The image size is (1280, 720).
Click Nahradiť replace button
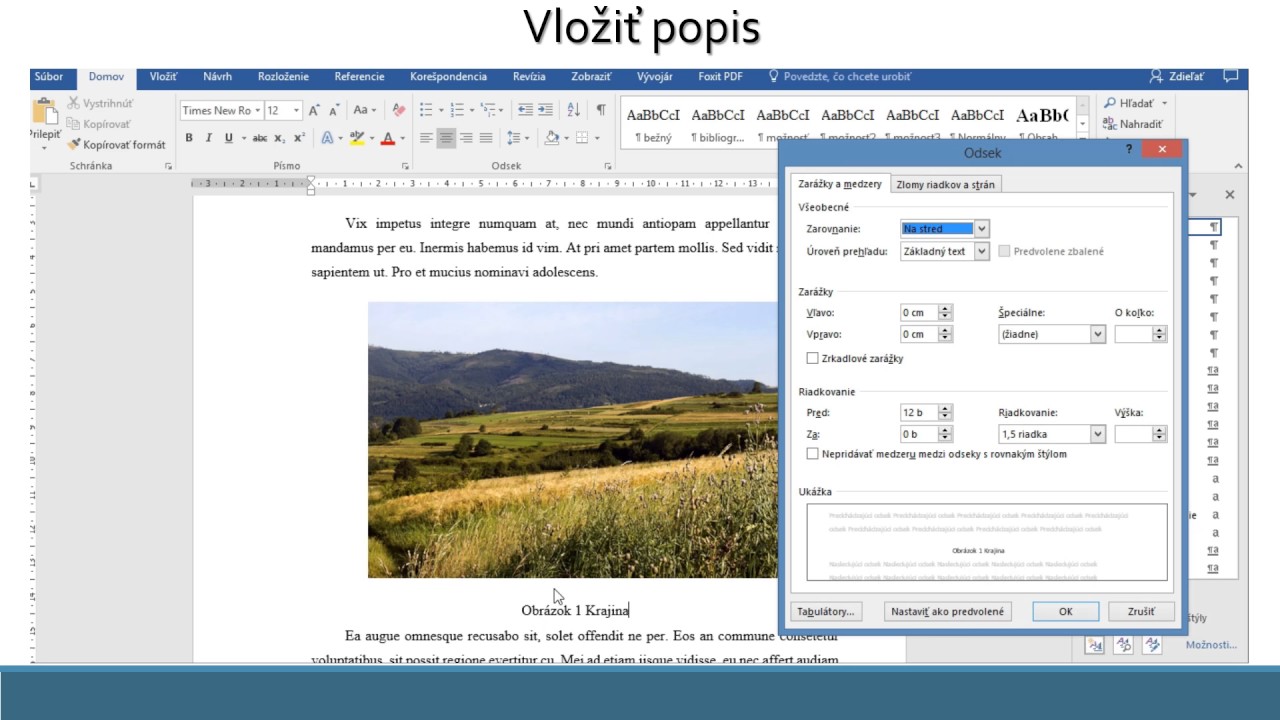pyautogui.click(x=1133, y=124)
